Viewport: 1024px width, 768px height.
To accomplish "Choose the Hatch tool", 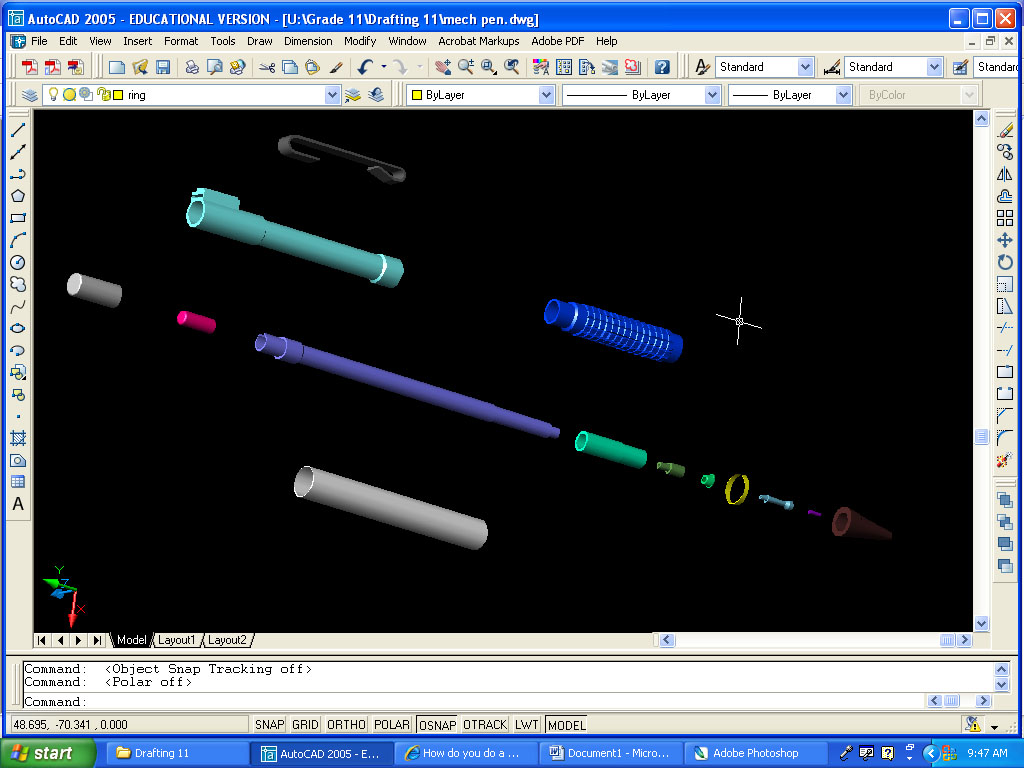I will point(18,438).
